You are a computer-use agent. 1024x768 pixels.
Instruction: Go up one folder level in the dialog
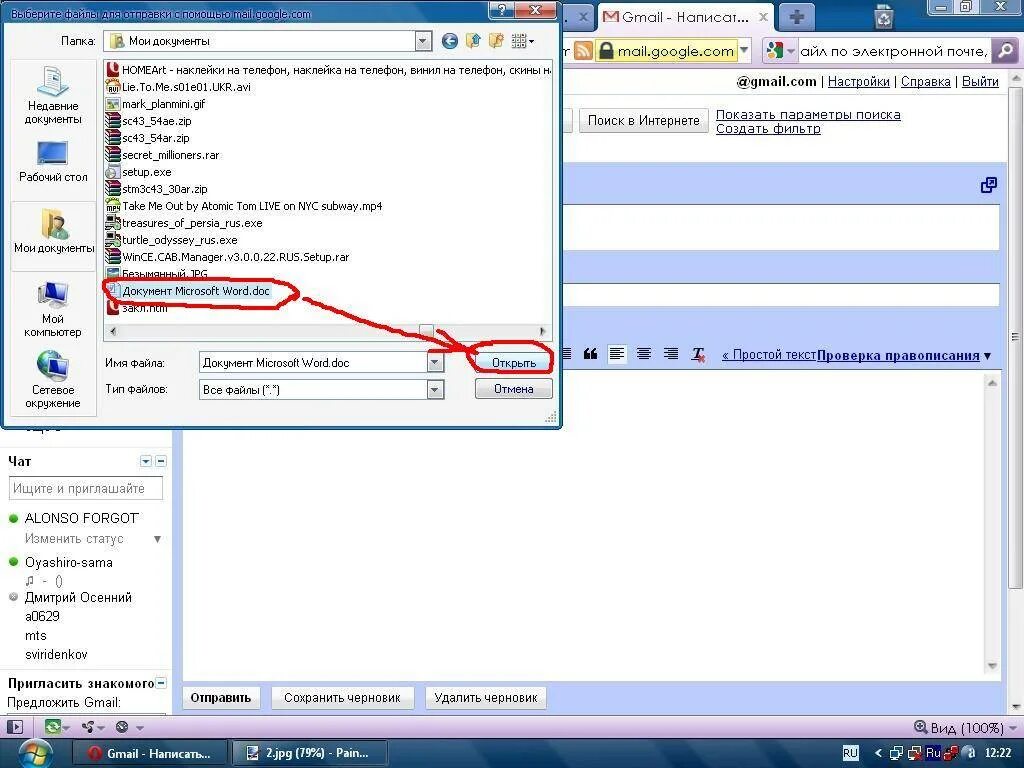pyautogui.click(x=473, y=41)
